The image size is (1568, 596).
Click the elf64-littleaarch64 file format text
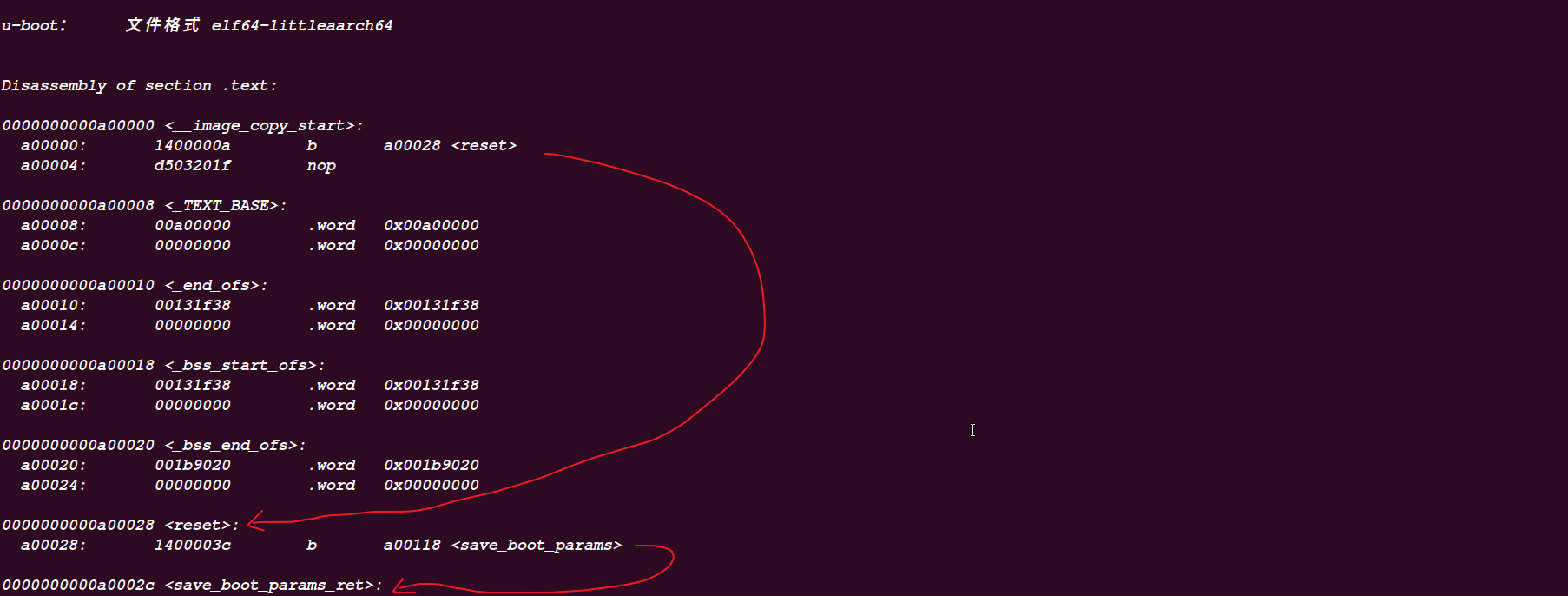302,26
